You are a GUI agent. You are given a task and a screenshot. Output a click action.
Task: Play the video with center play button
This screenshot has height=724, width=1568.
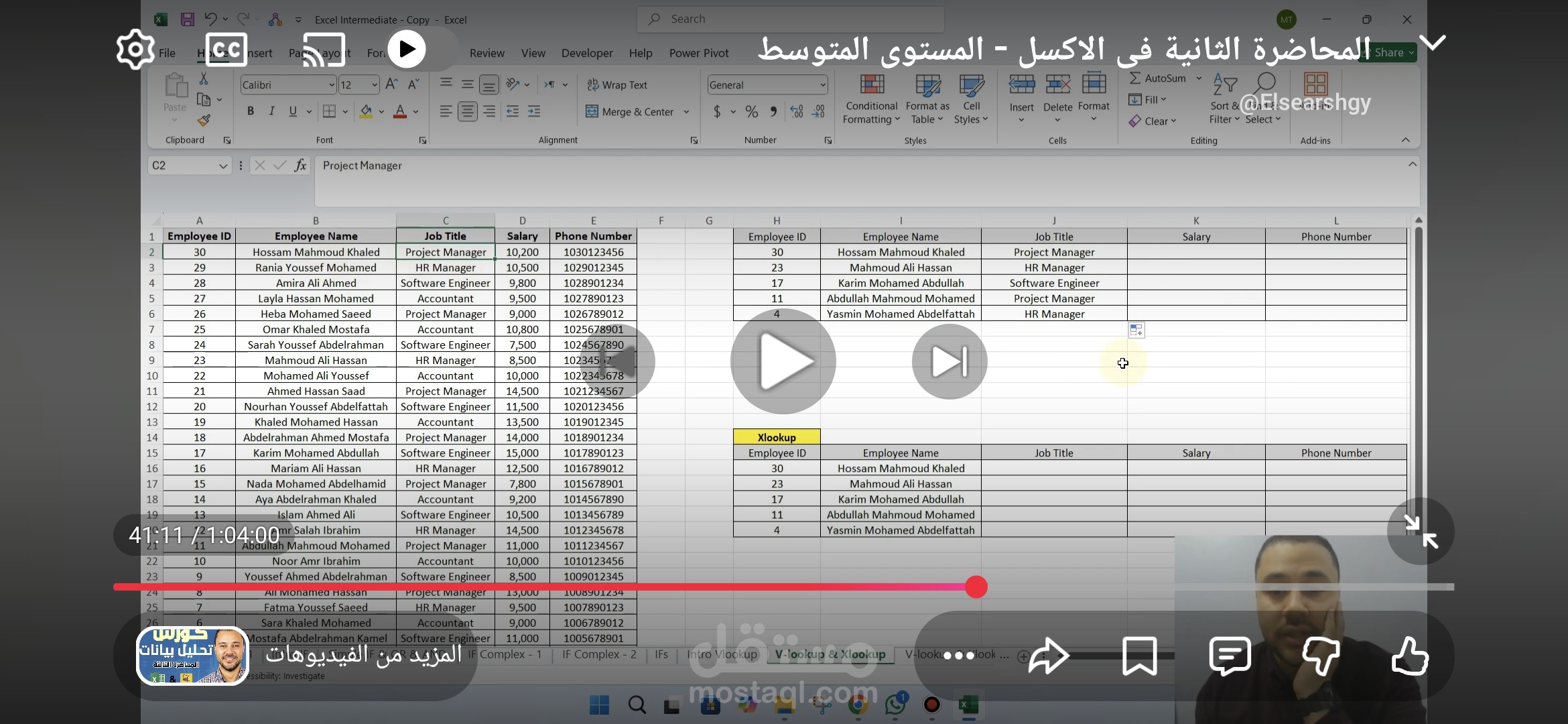[x=783, y=361]
